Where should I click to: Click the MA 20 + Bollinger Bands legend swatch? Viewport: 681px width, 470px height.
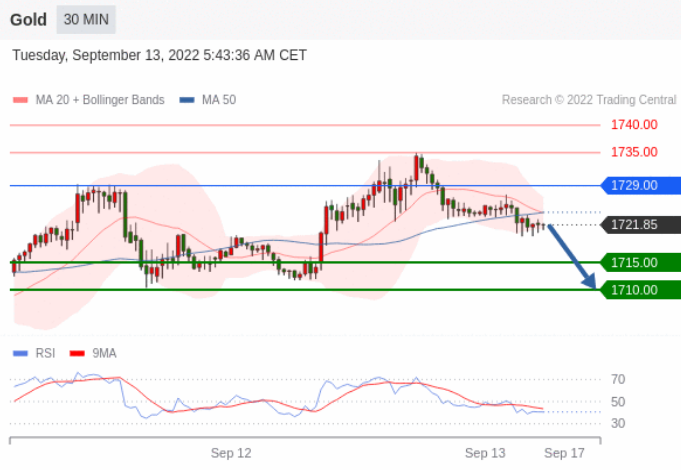point(20,100)
